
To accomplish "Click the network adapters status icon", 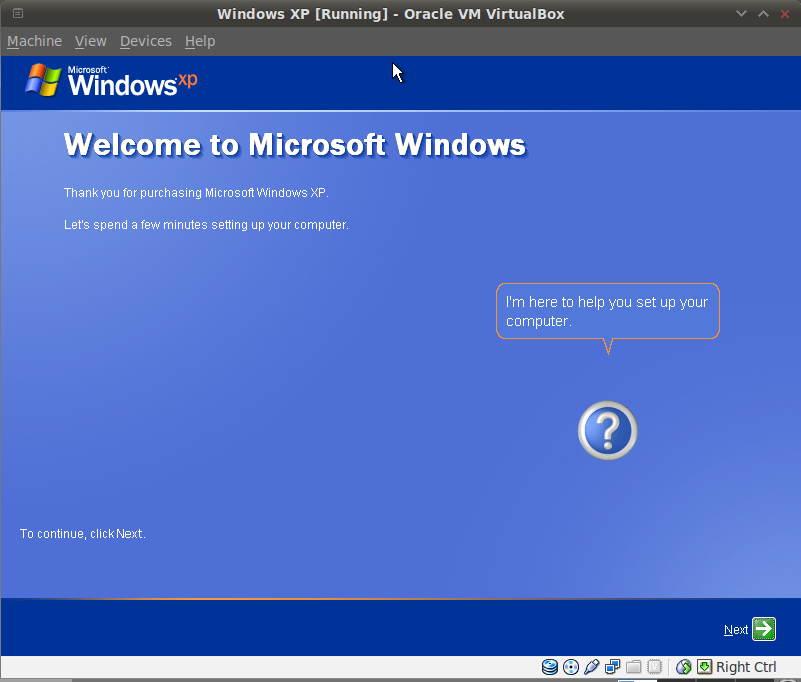I will pyautogui.click(x=612, y=667).
